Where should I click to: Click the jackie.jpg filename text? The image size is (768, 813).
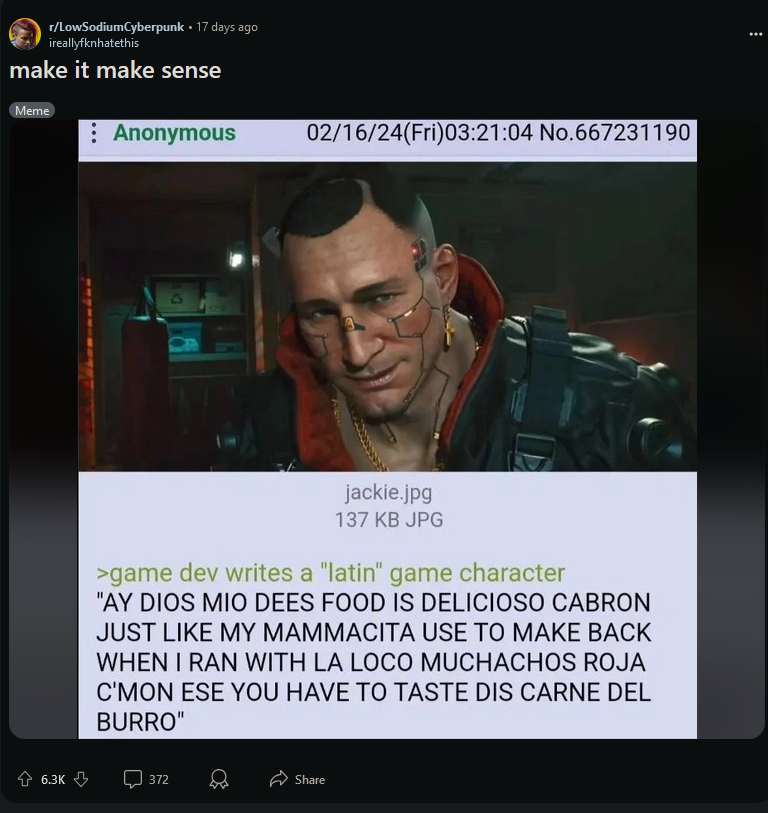388,493
